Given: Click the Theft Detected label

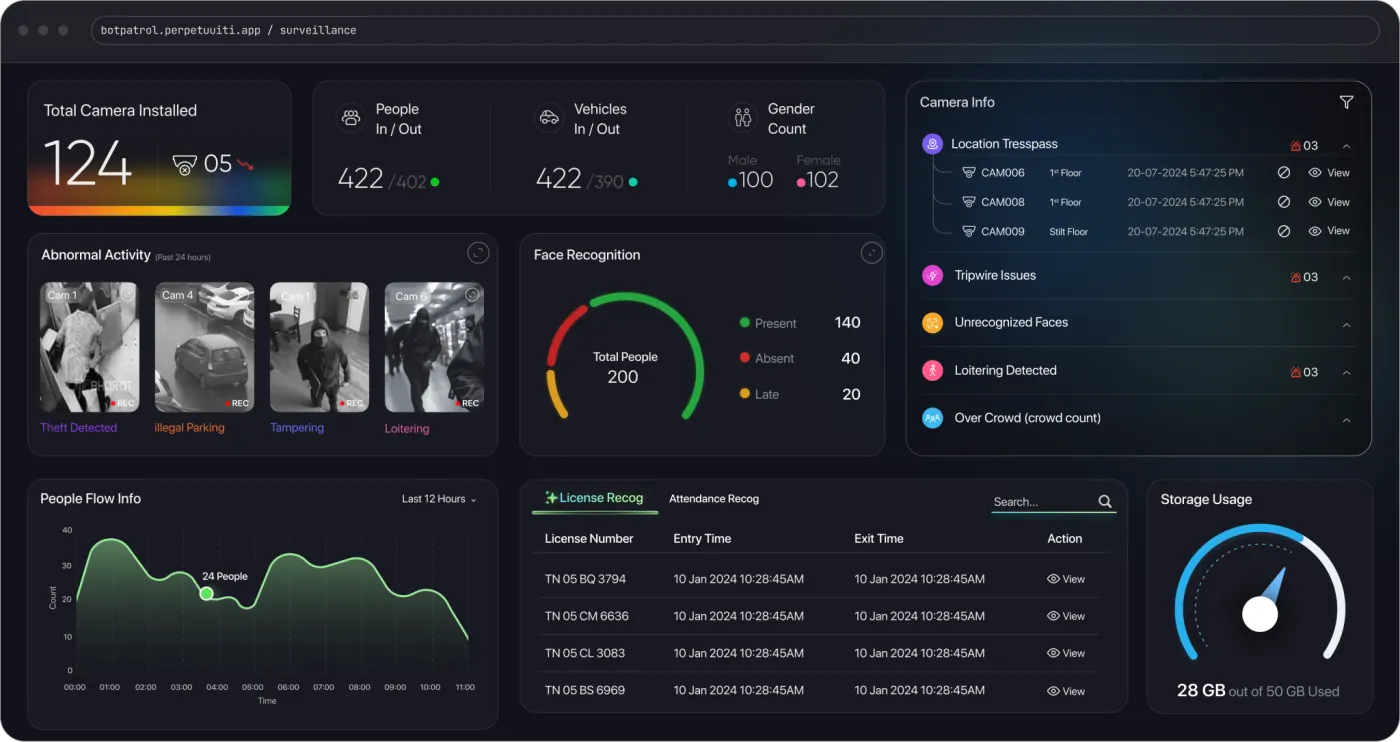Looking at the screenshot, I should click(78, 428).
